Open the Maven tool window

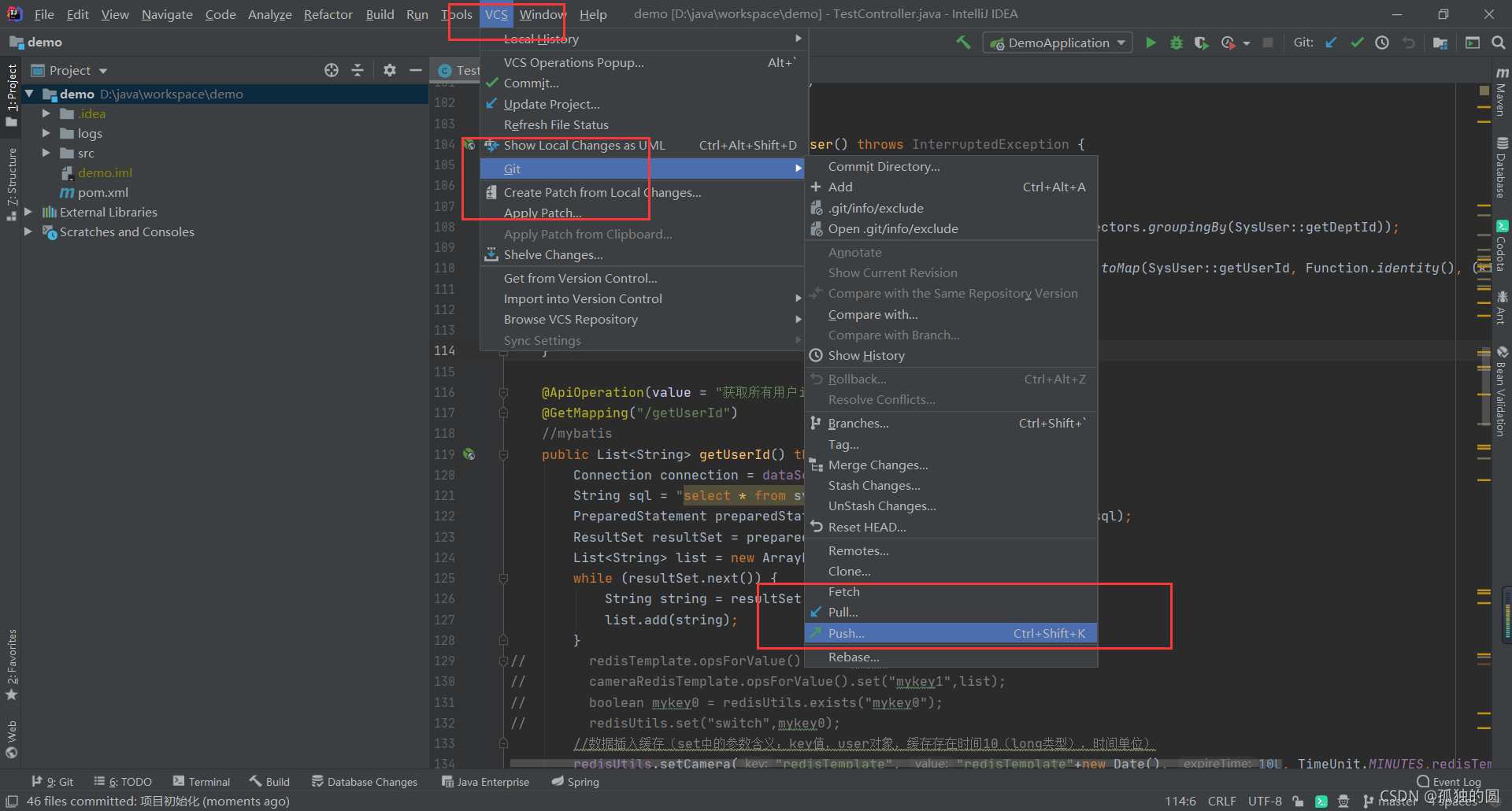1502,93
